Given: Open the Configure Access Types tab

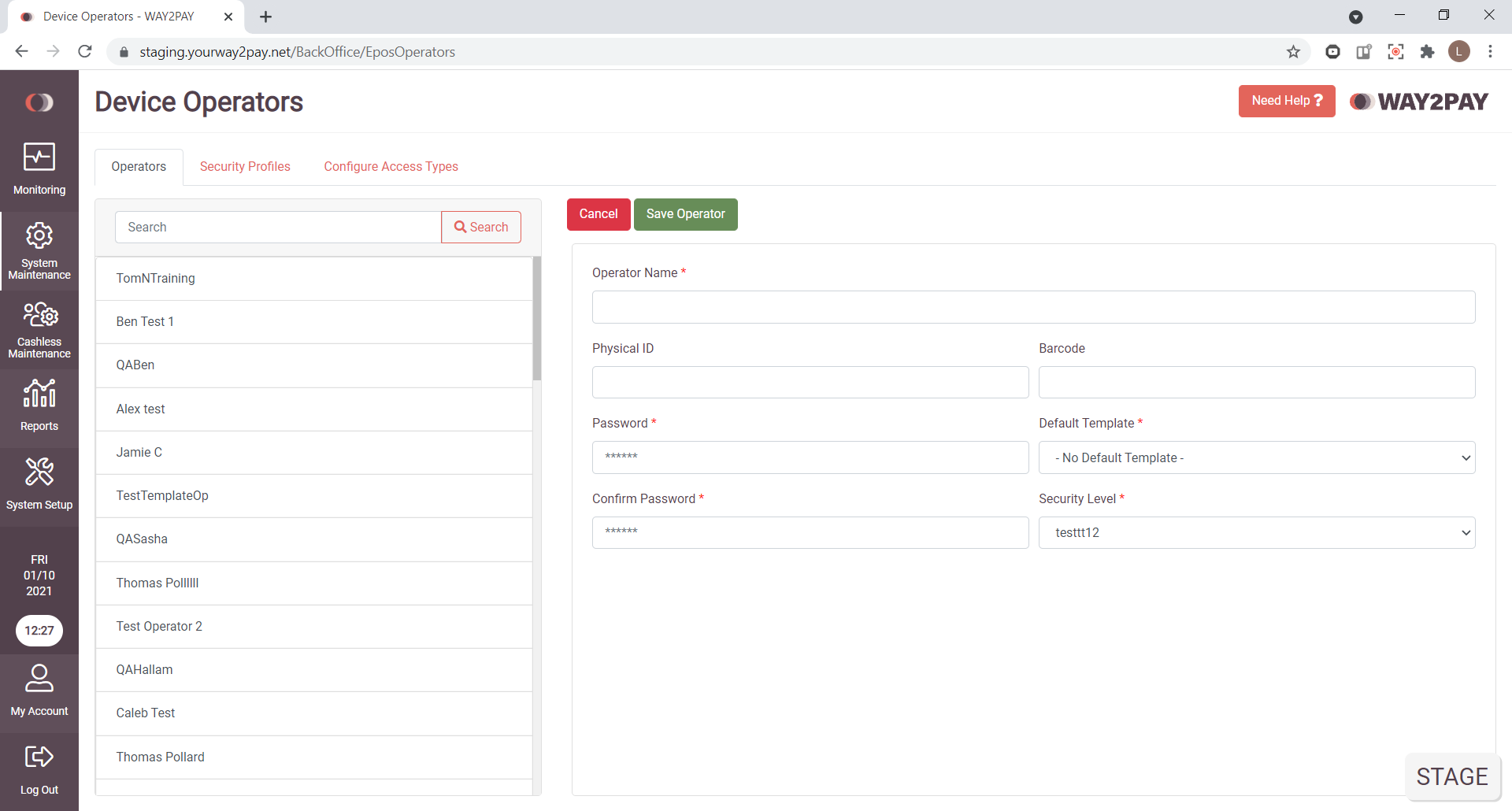Looking at the screenshot, I should (x=391, y=166).
